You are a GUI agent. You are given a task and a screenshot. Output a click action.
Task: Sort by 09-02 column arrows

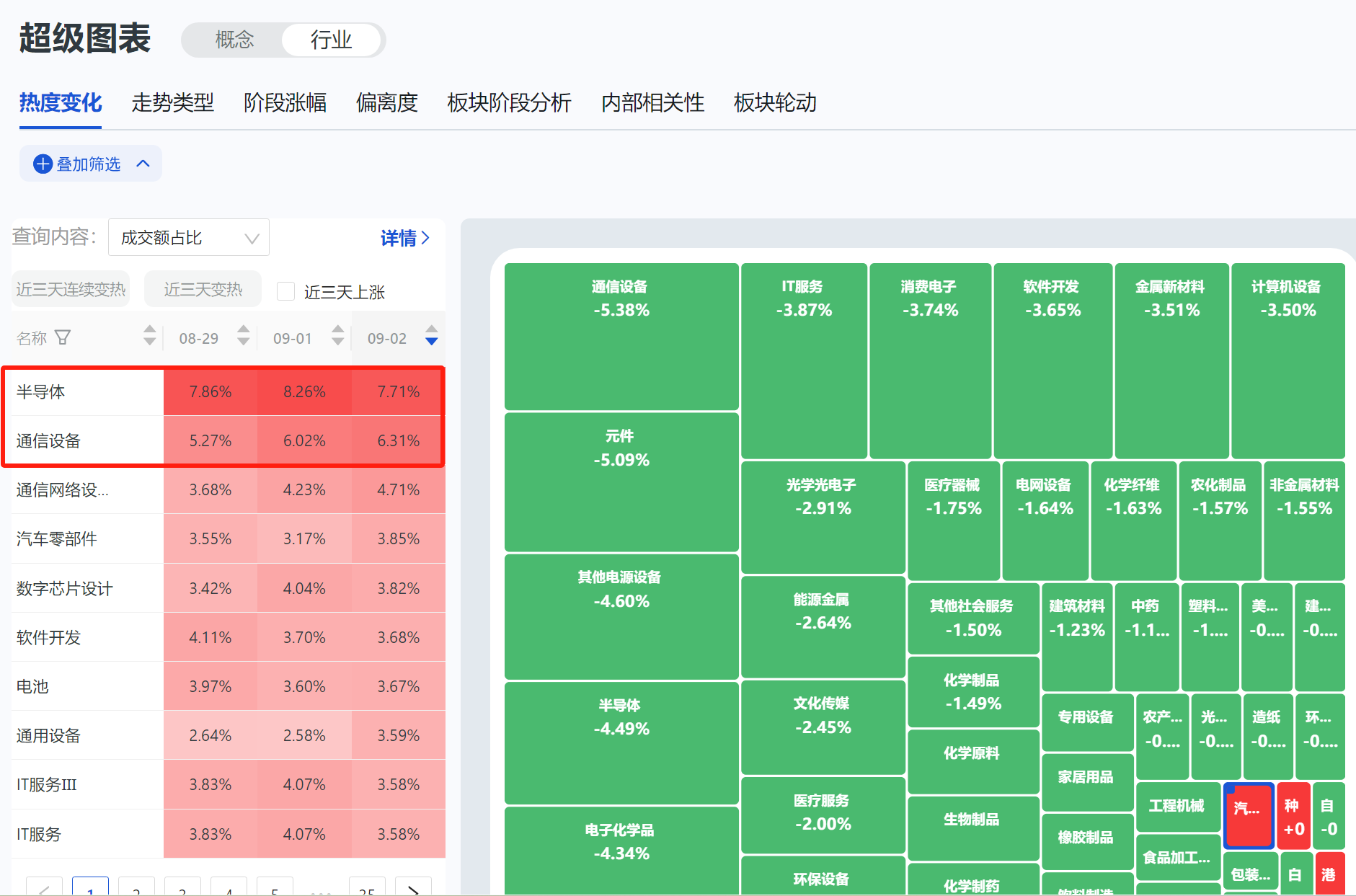coord(431,335)
